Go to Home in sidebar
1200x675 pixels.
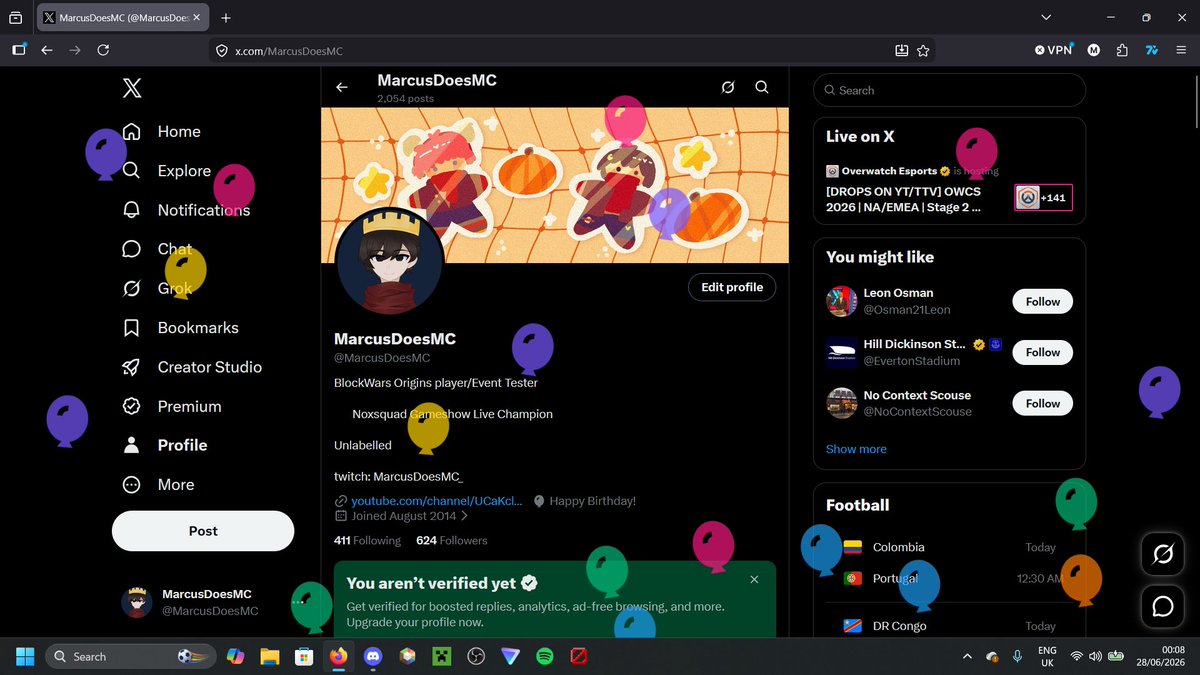point(161,131)
